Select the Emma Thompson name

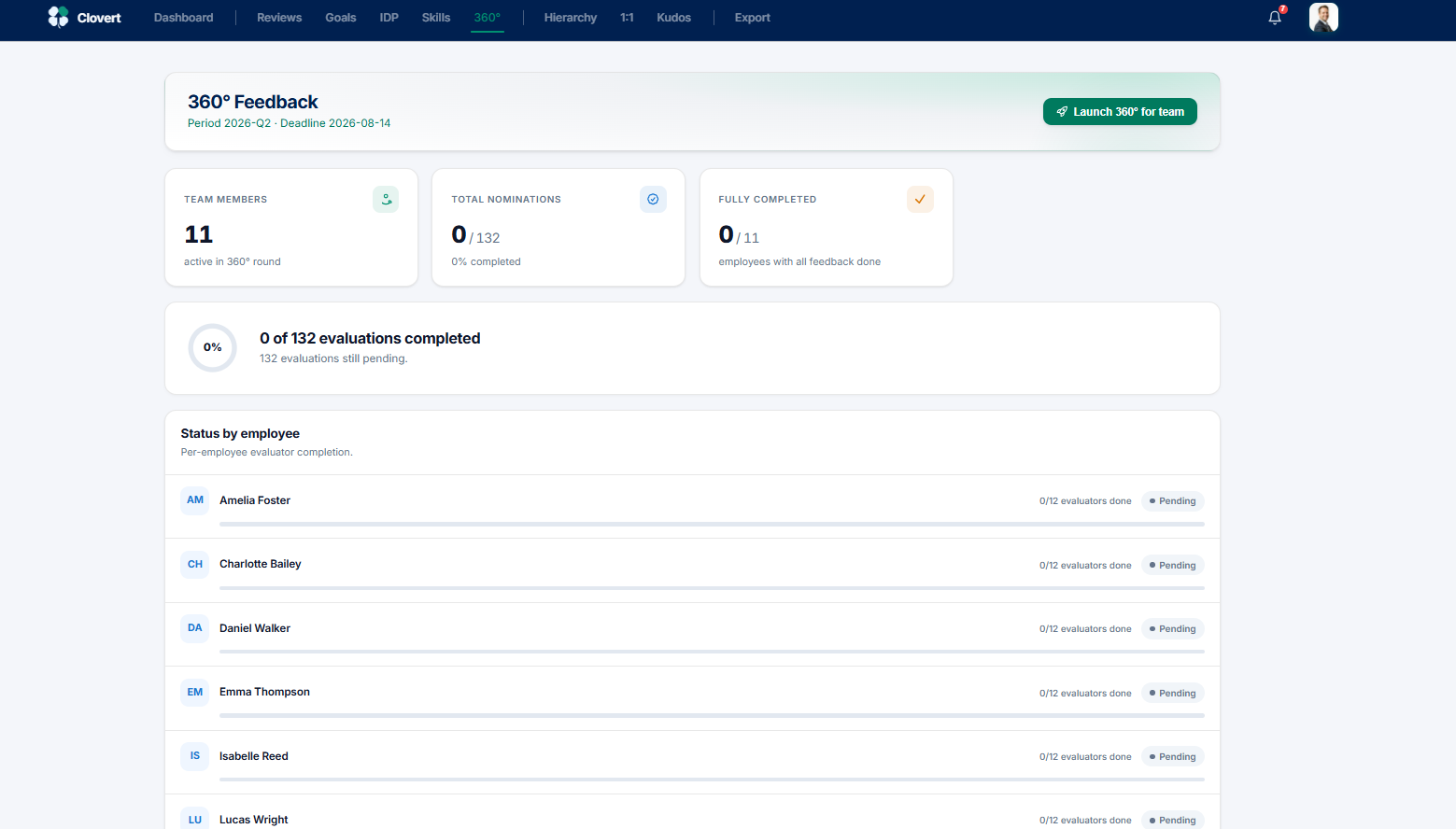click(264, 692)
